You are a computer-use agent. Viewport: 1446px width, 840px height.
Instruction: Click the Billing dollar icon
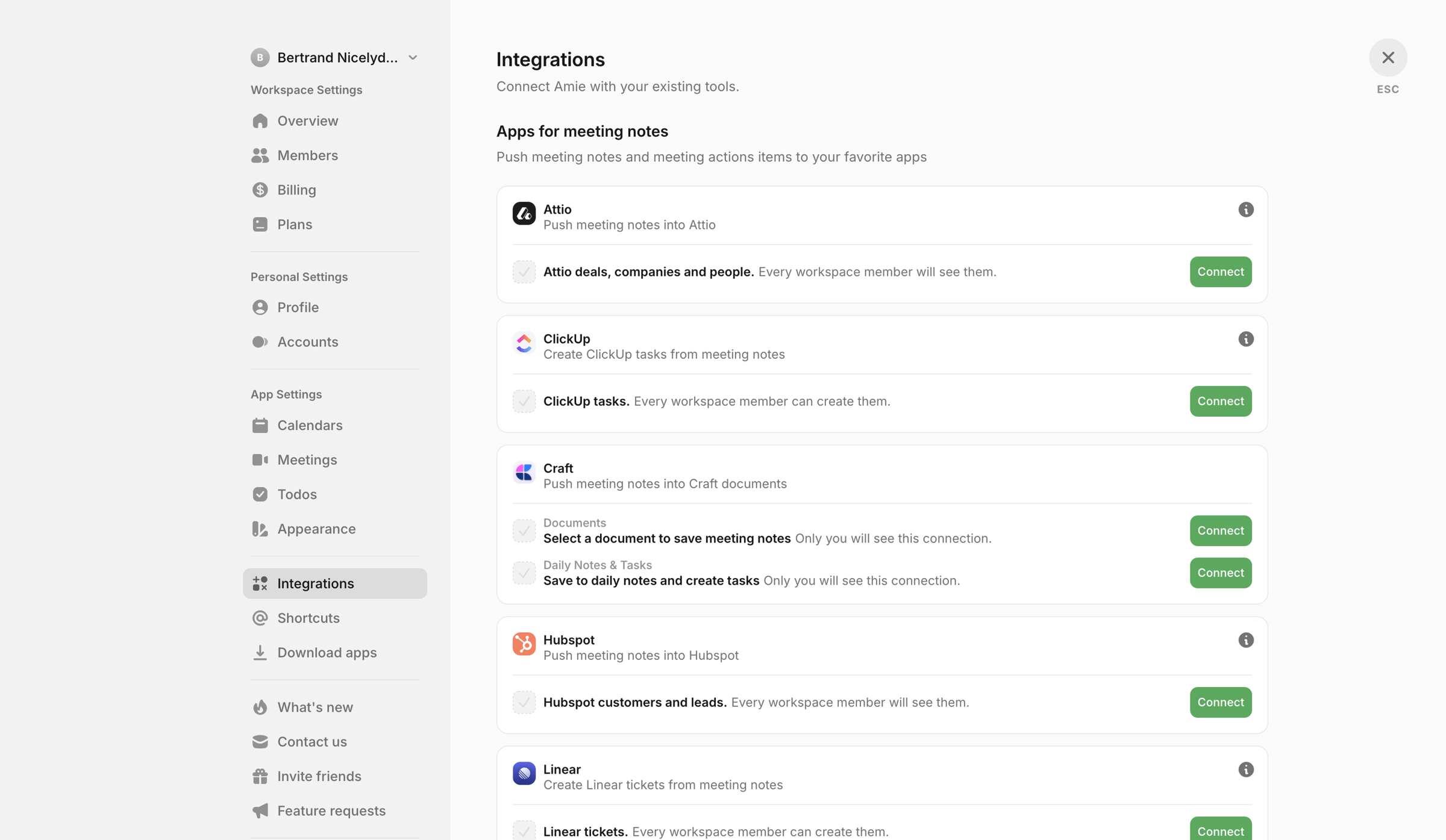260,190
